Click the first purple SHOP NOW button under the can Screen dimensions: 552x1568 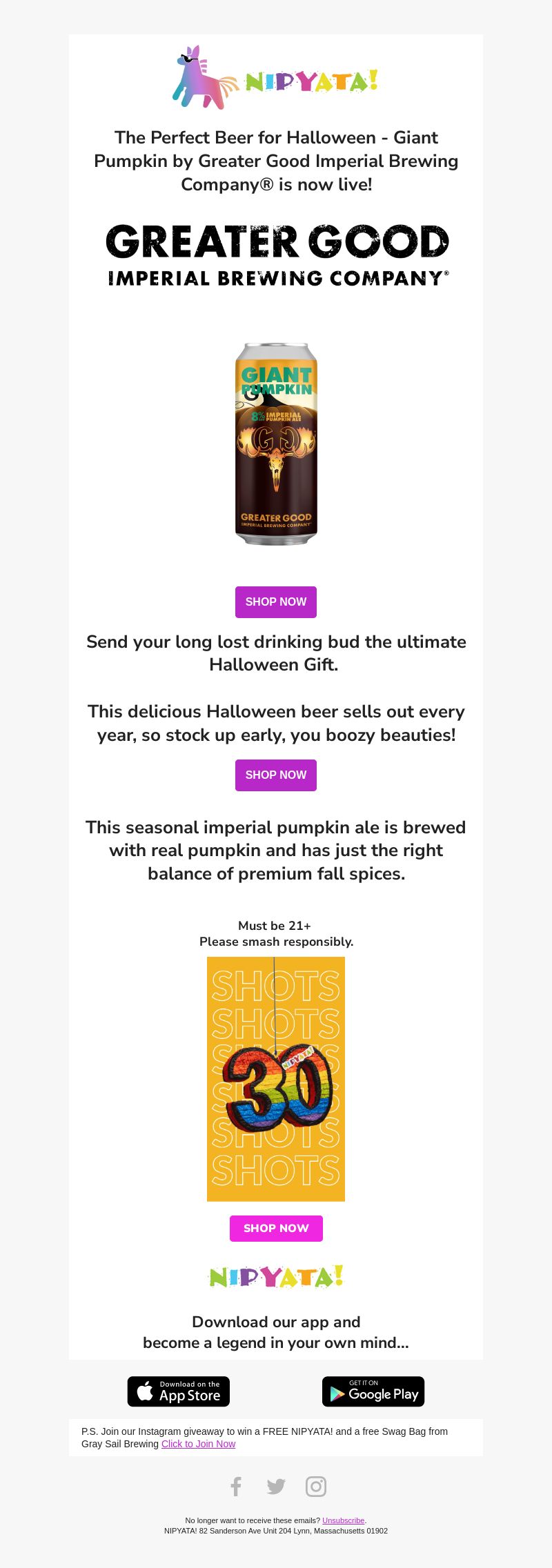276,602
